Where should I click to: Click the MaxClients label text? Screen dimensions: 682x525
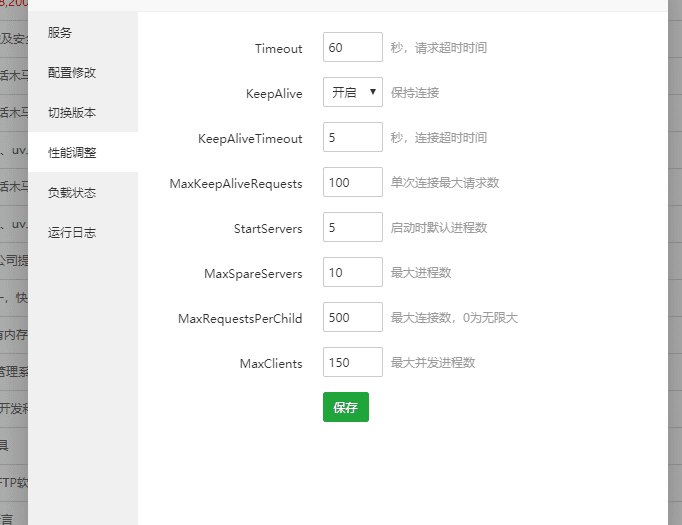click(271, 363)
